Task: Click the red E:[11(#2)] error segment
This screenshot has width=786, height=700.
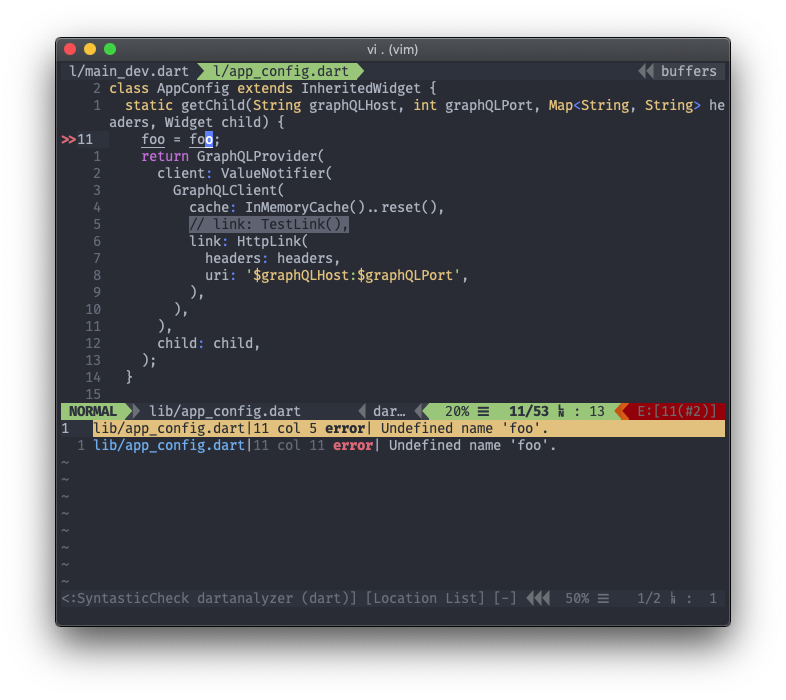Action: point(676,411)
